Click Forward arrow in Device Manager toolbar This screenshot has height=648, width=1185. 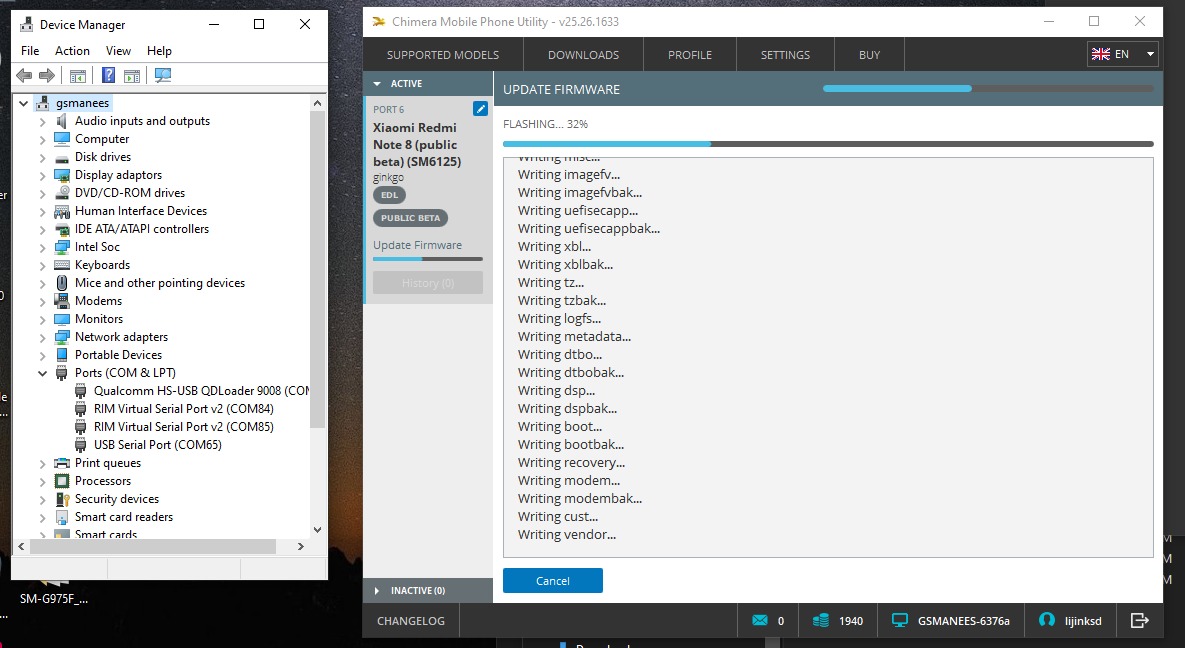47,75
